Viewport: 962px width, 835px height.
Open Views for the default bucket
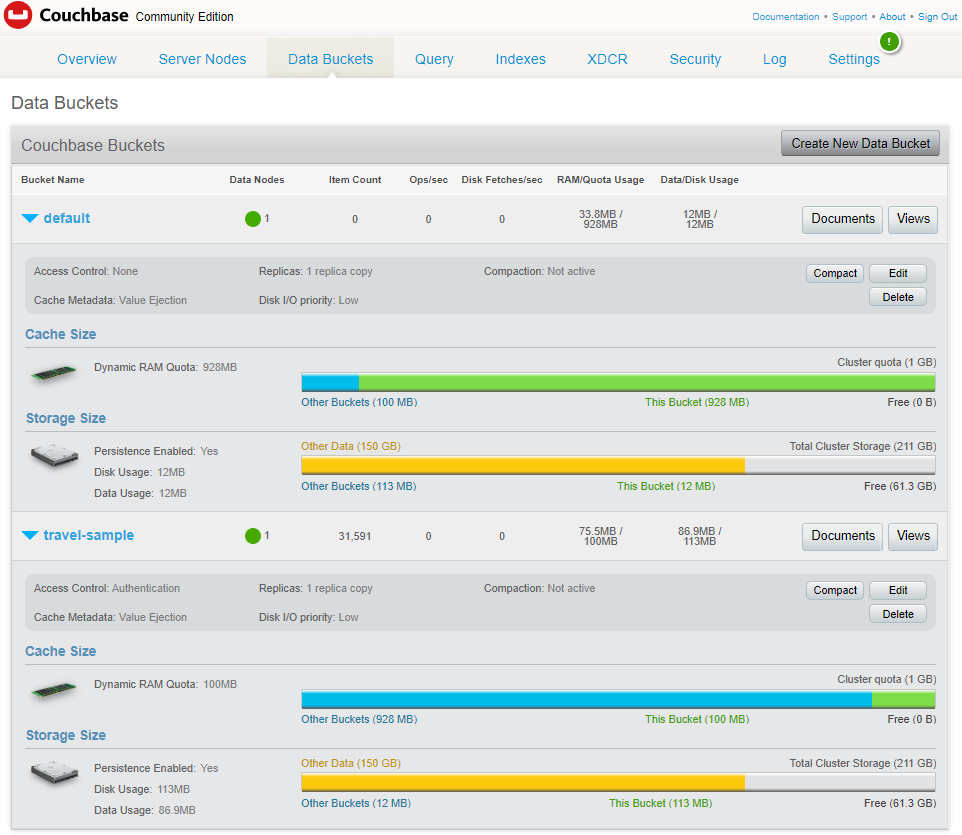tap(913, 219)
